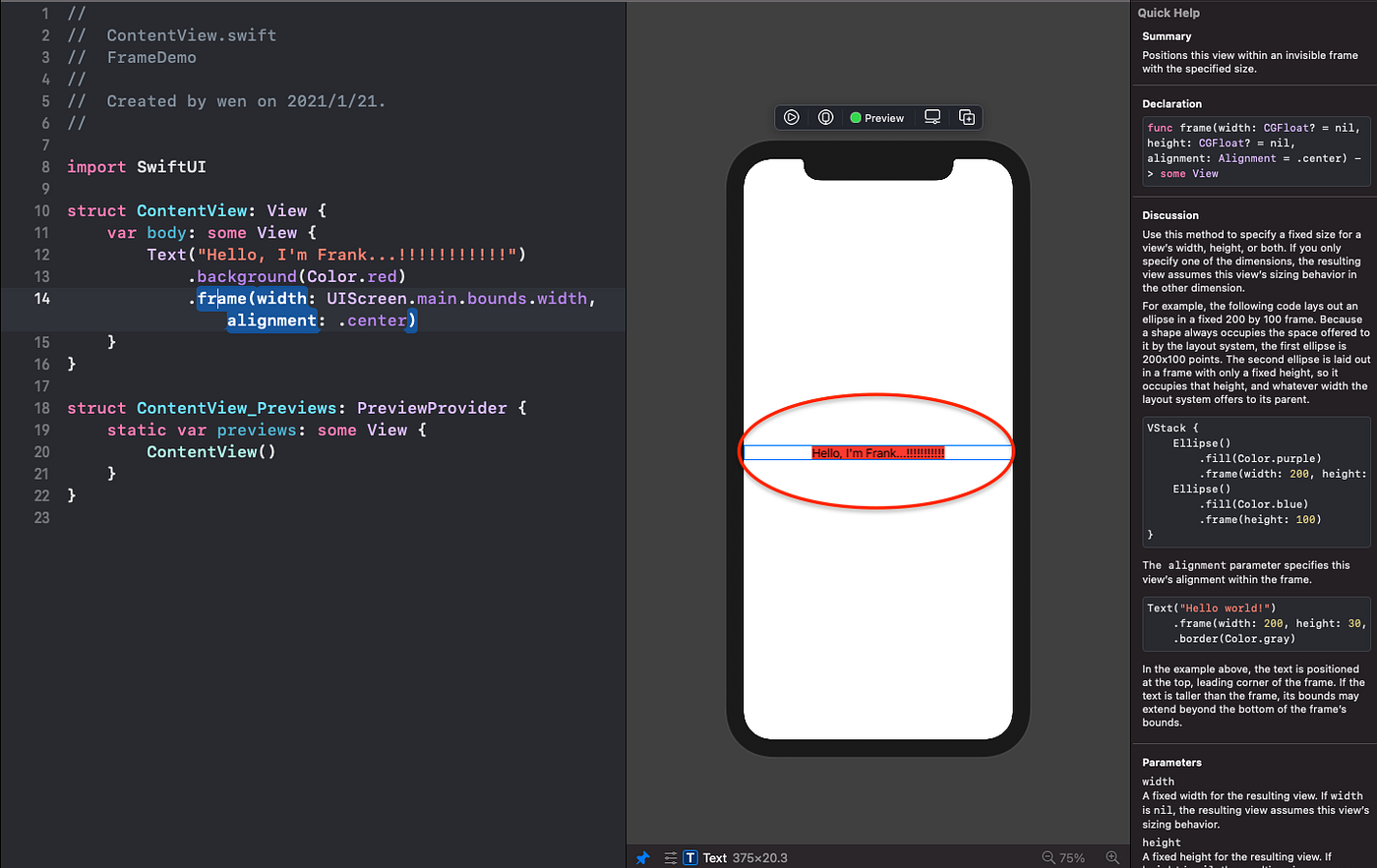Image resolution: width=1377 pixels, height=868 pixels.
Task: Click the Hello I'm Frank text in preview
Action: (x=875, y=451)
